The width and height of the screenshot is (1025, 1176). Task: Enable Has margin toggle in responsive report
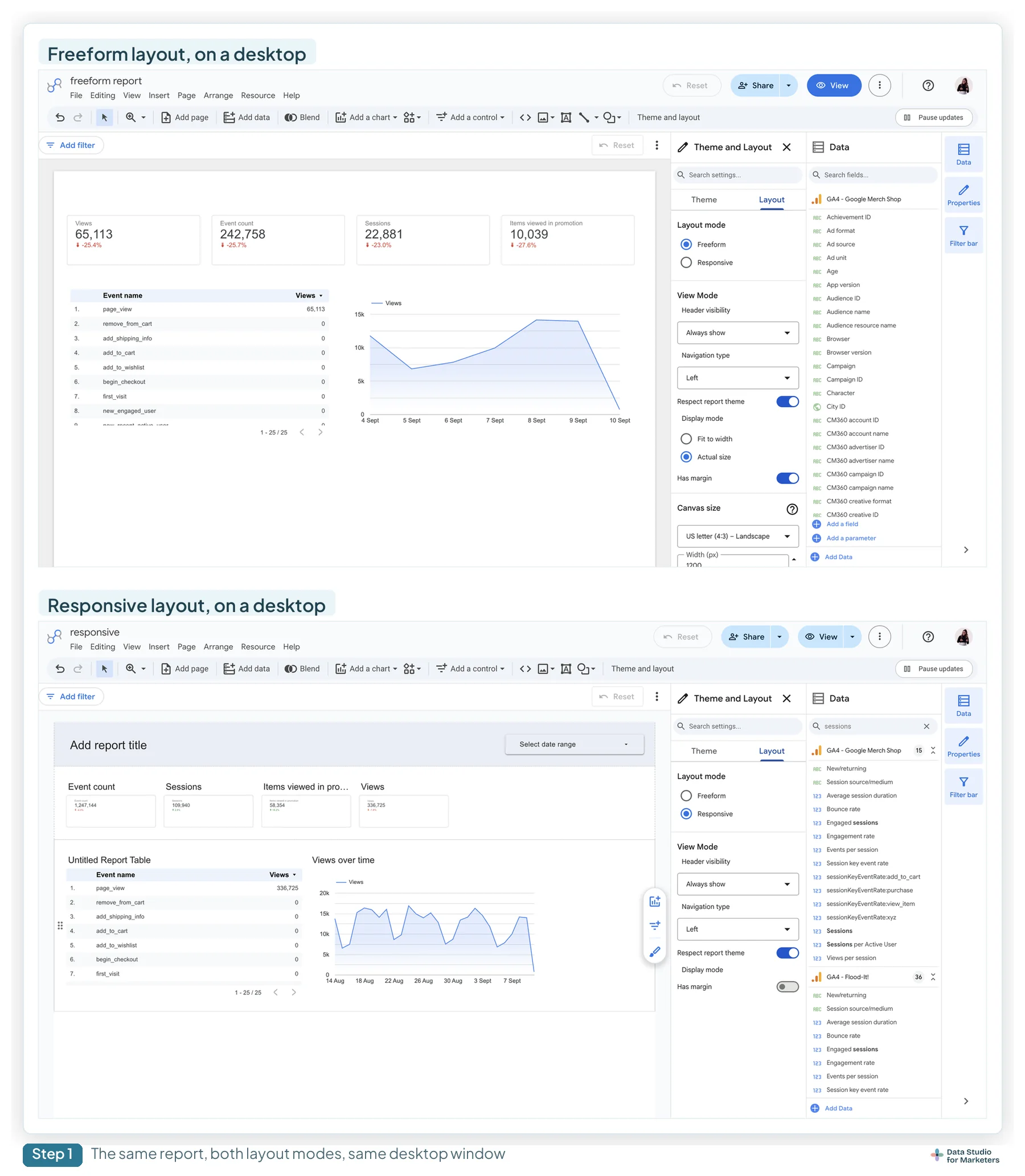coord(787,987)
